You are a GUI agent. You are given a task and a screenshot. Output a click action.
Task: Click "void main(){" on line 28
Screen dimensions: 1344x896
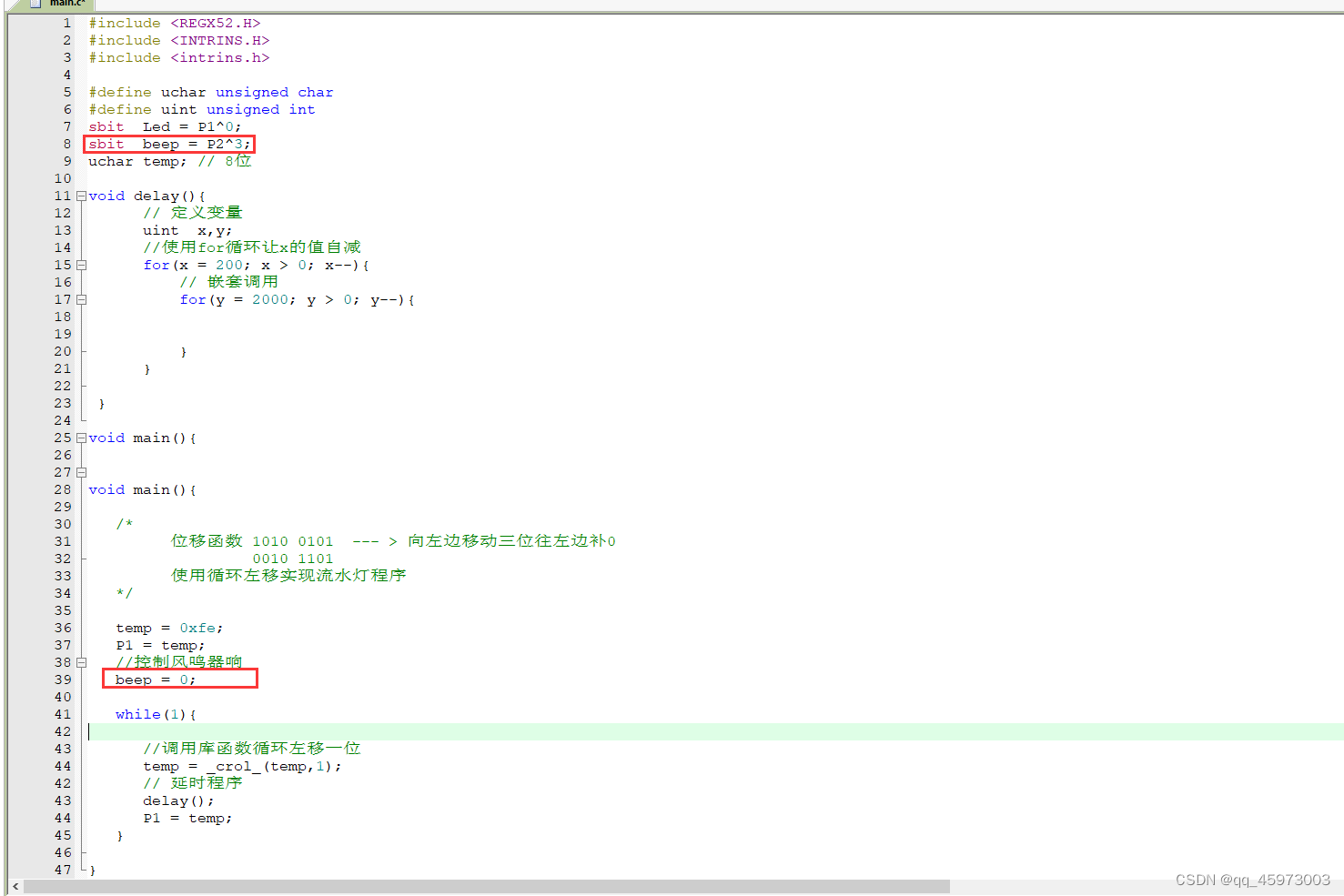[142, 489]
